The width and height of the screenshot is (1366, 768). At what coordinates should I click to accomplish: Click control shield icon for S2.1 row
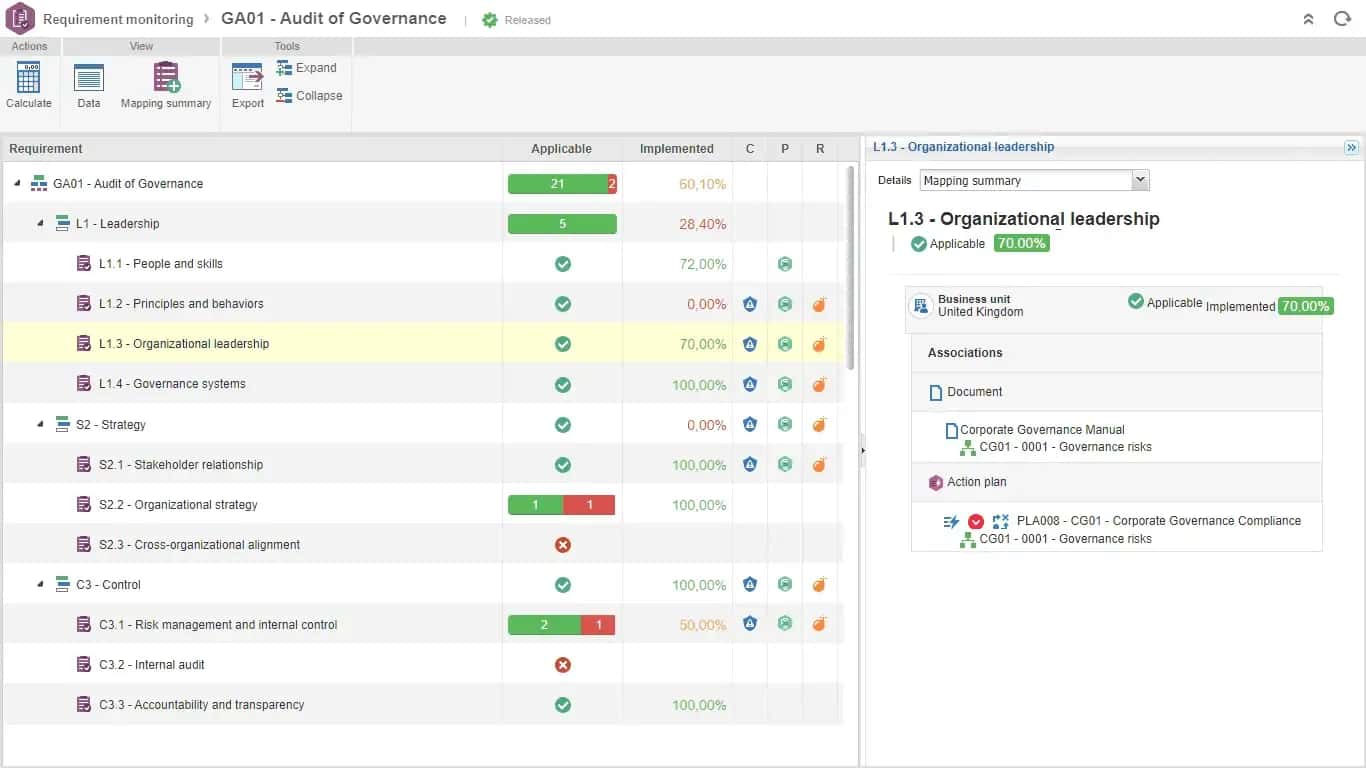750,464
